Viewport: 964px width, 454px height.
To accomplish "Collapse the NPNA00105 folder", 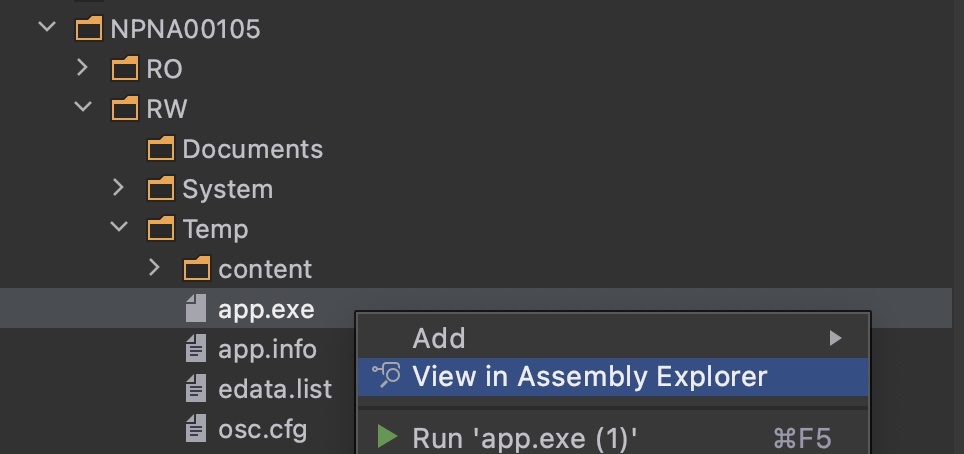I will click(47, 27).
